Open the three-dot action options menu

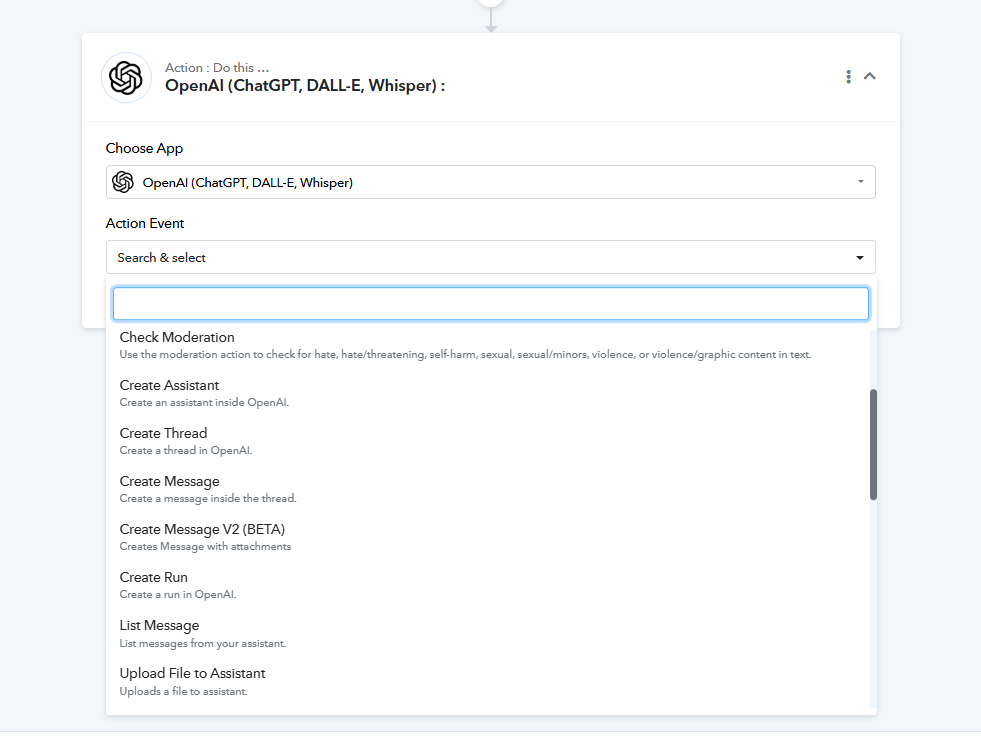tap(848, 77)
